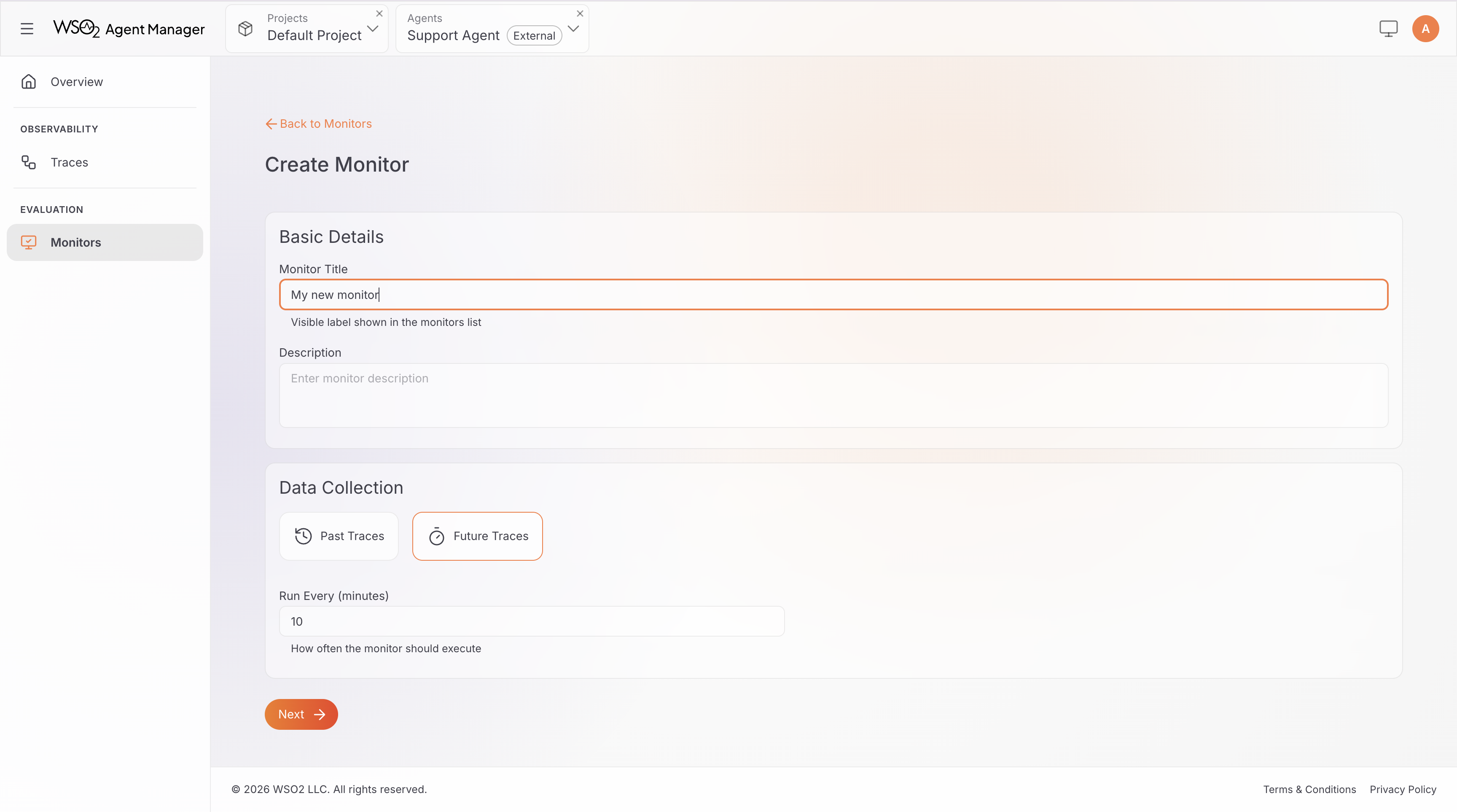Switch to the Monitors section
The width and height of the screenshot is (1457, 812).
(x=76, y=242)
